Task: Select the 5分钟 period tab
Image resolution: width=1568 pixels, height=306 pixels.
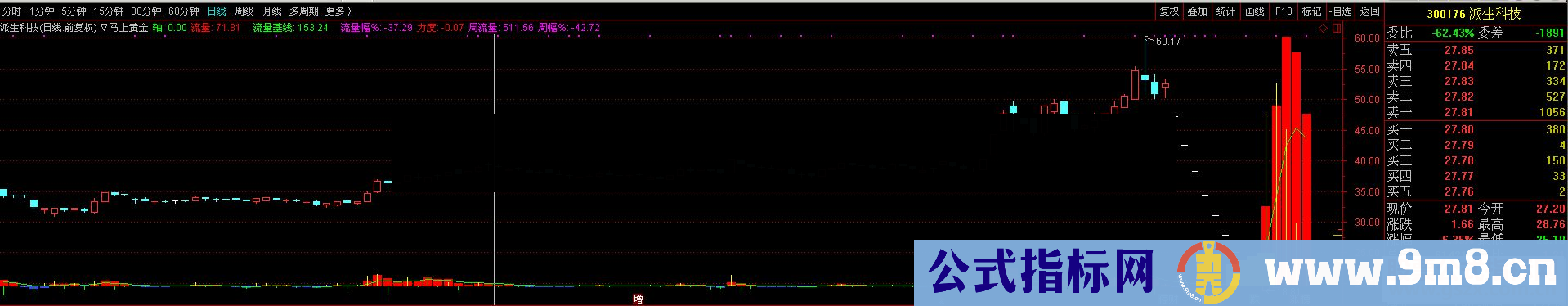Action: 74,11
